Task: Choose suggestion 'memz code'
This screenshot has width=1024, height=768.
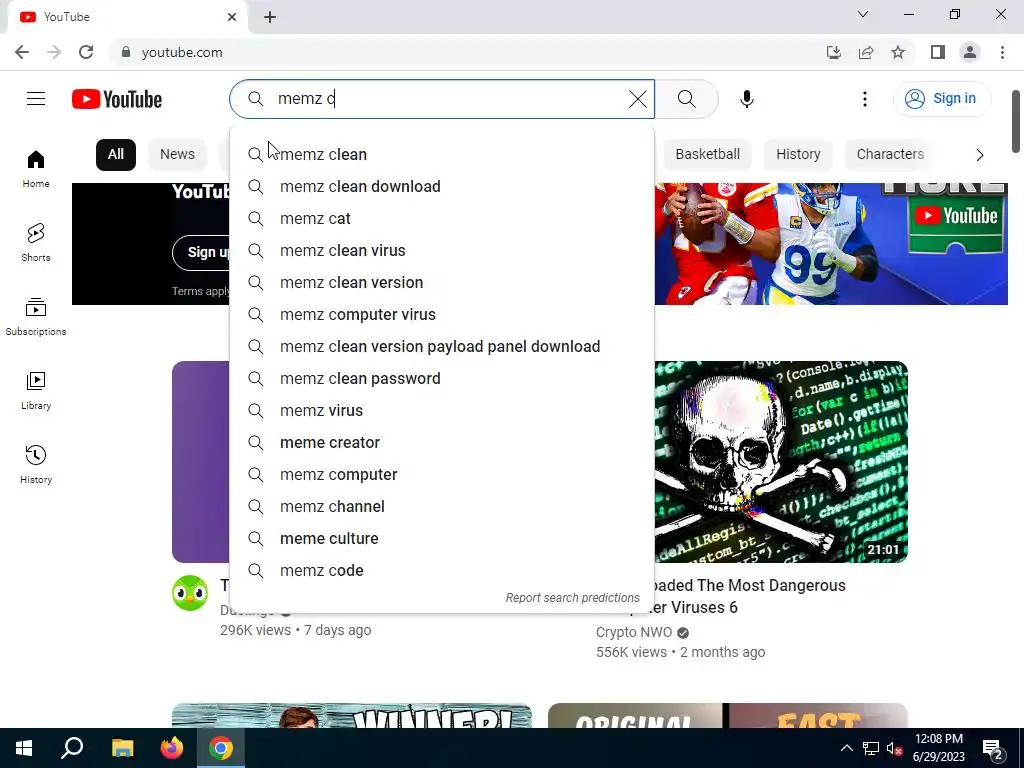Action: pos(441,570)
